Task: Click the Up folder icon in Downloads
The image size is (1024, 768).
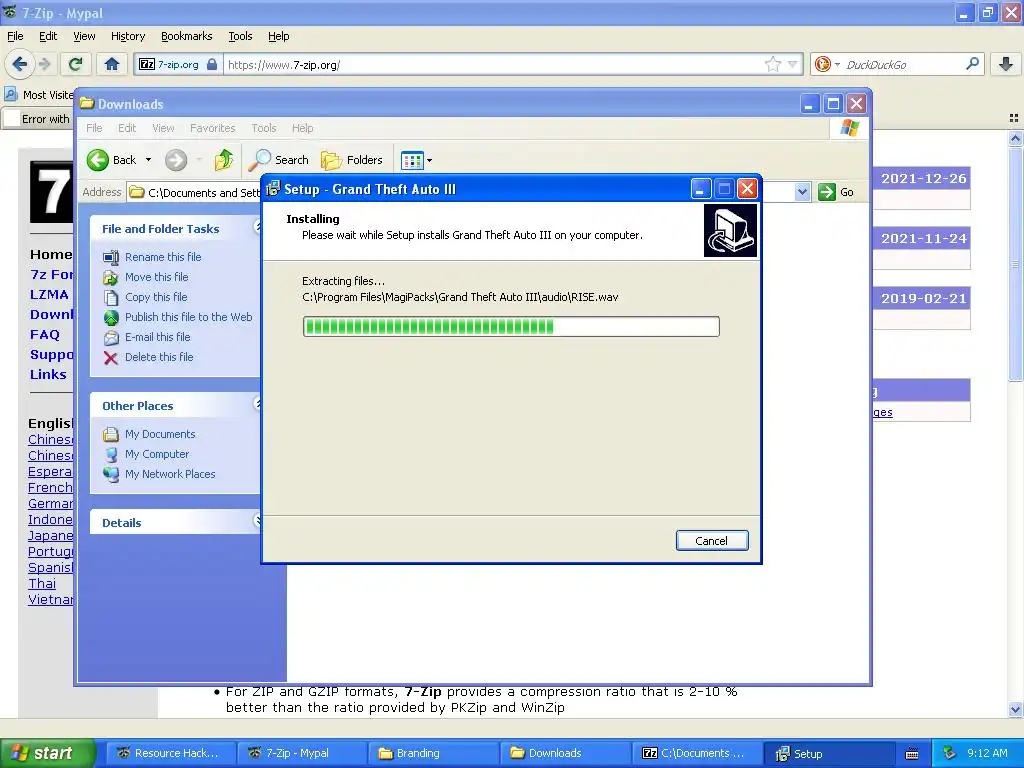Action: (223, 160)
